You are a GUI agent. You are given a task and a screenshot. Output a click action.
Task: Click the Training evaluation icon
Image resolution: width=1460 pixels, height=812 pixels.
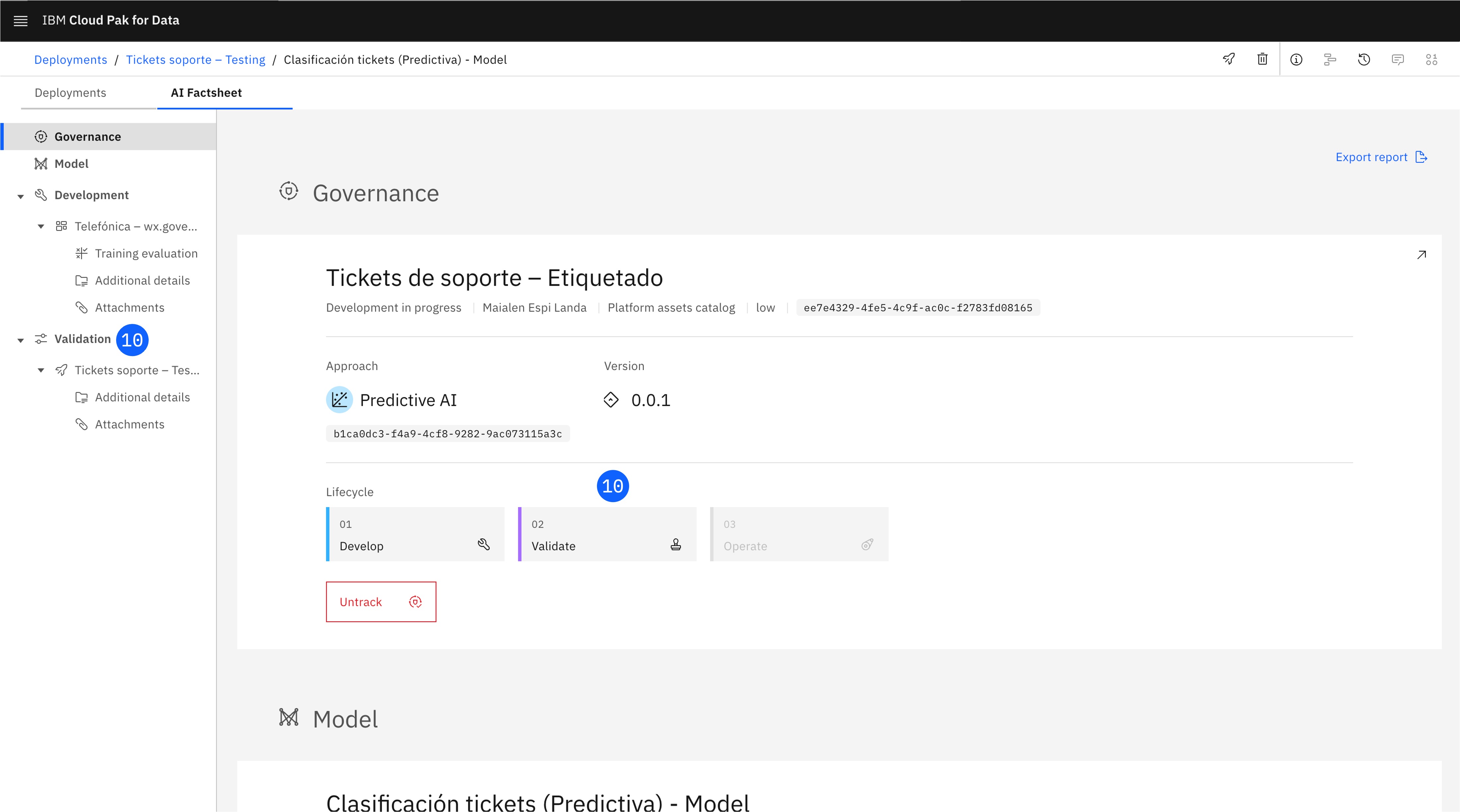(82, 253)
